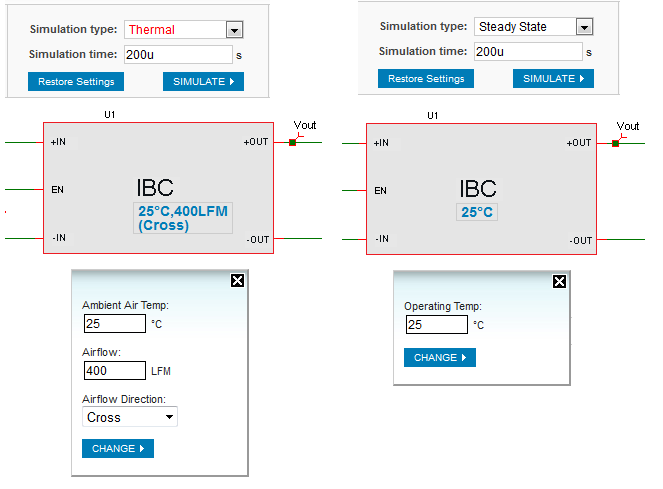Click the 25°C,400LFM (Cross) label
This screenshot has height=489, width=663.
coord(184,218)
